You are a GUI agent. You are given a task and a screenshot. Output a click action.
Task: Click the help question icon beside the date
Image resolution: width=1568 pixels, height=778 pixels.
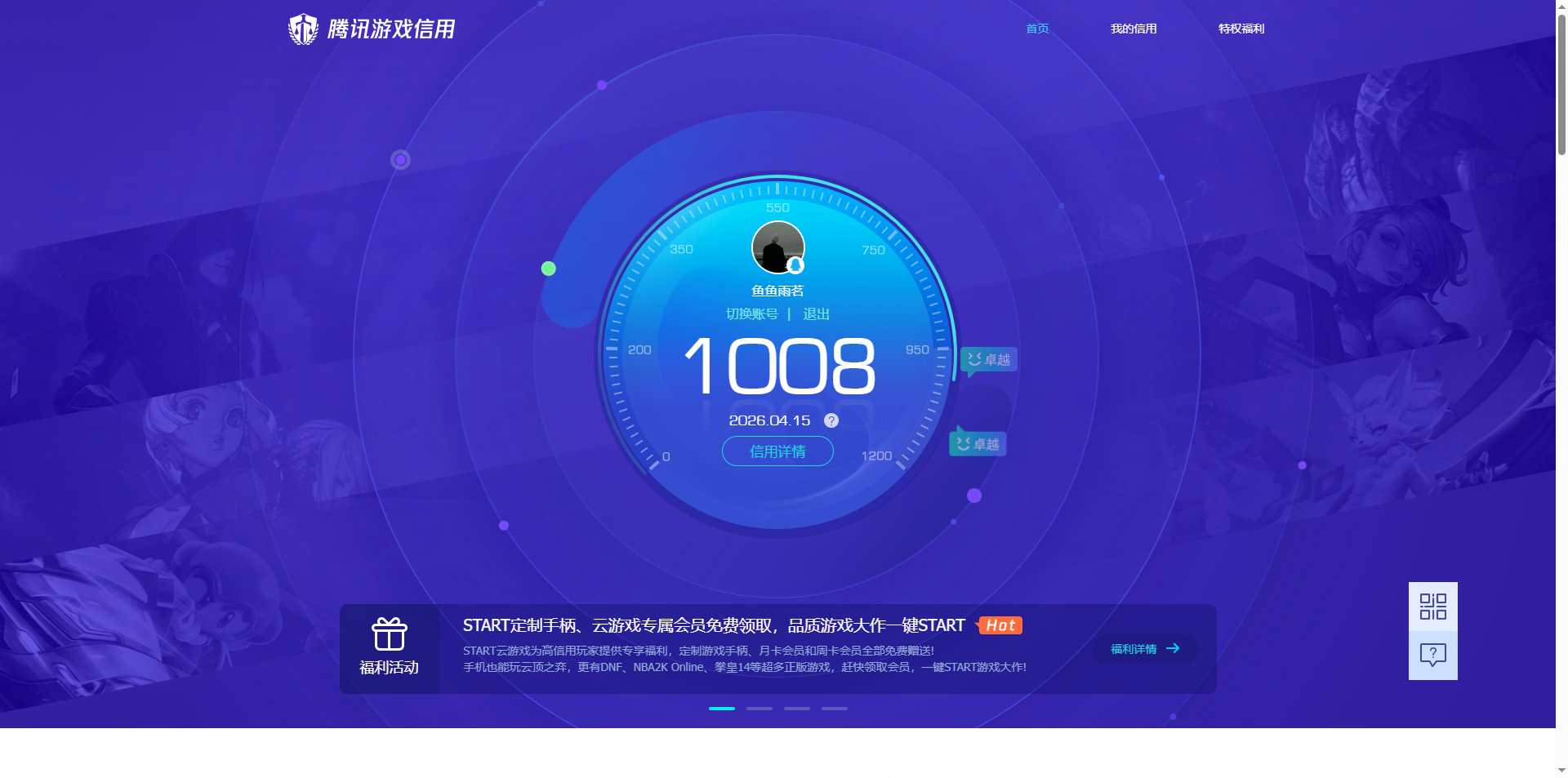831,420
